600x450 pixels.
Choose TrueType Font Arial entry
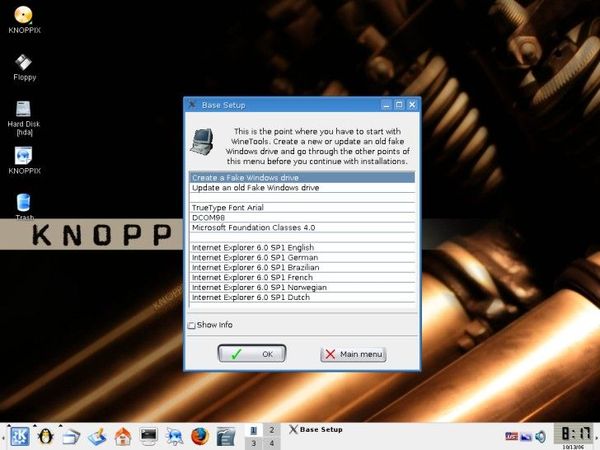click(x=301, y=207)
